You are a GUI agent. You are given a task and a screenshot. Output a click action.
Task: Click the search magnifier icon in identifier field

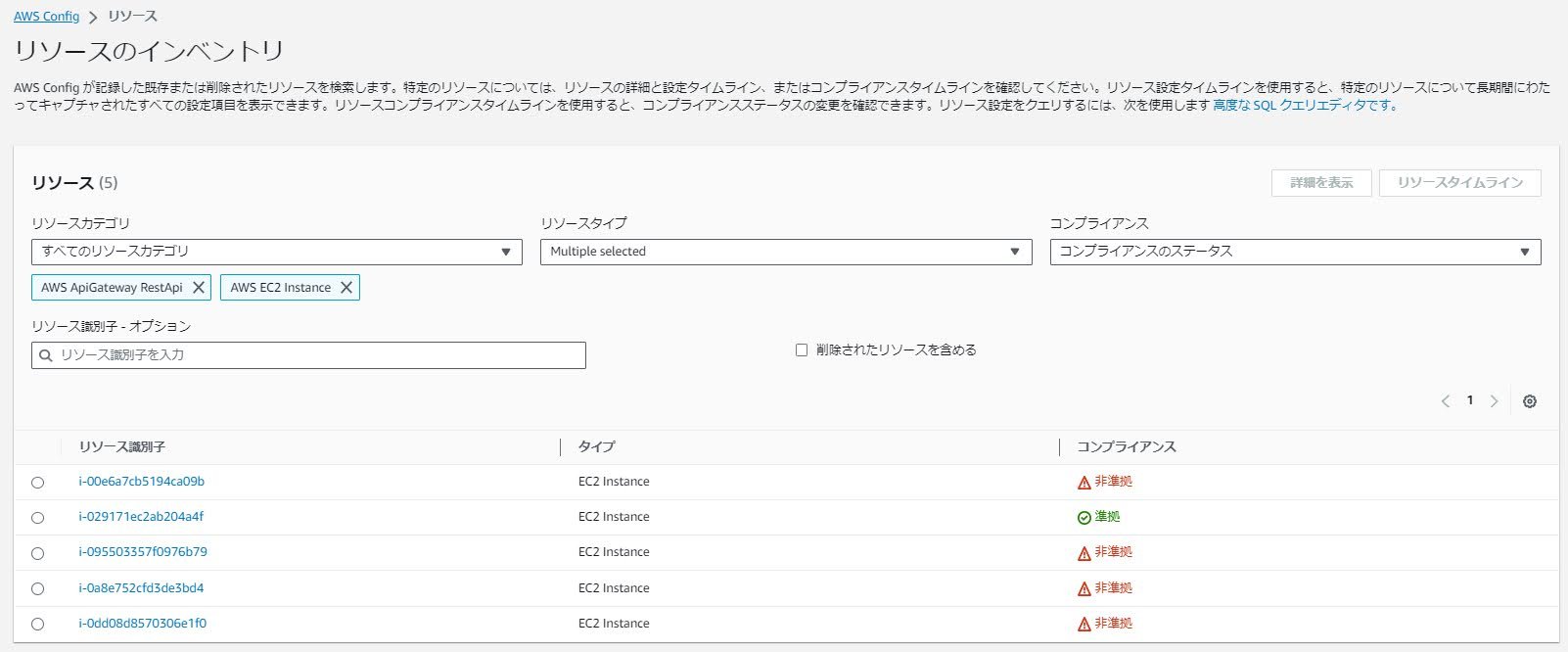coord(46,355)
